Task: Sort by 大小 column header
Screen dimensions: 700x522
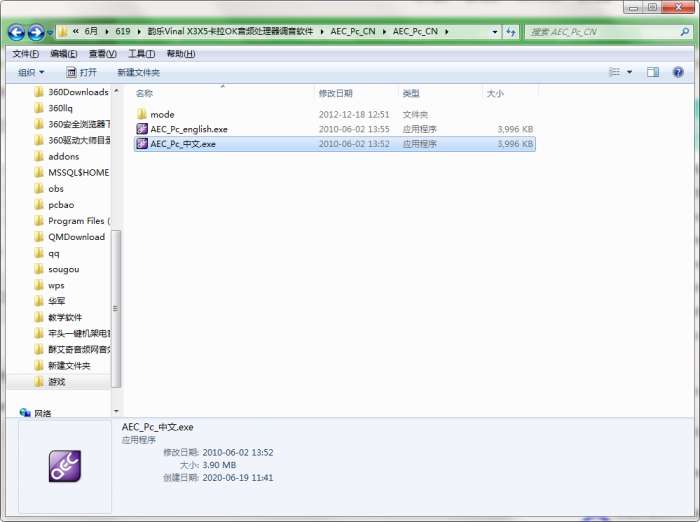Action: point(495,93)
